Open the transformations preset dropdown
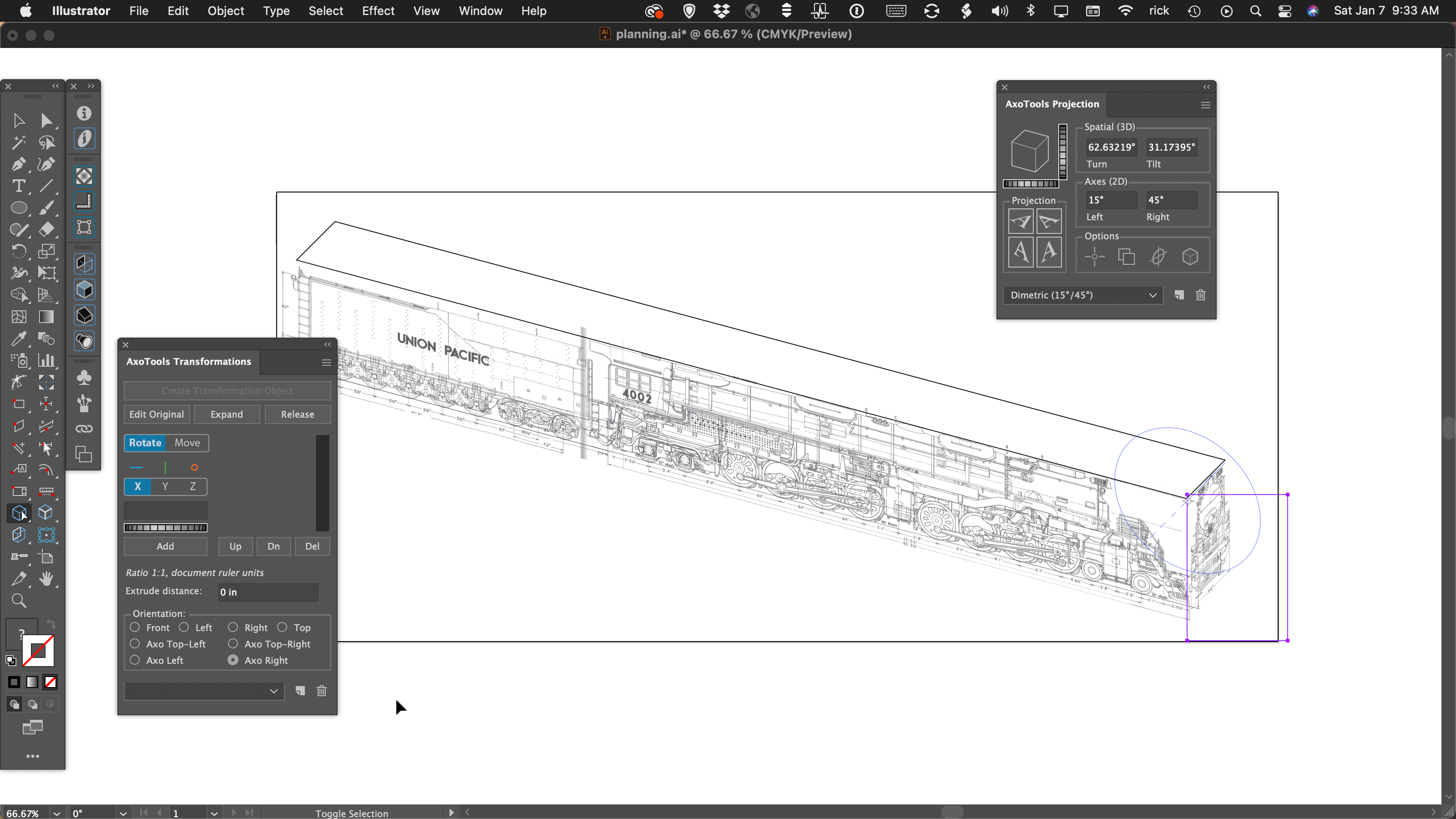This screenshot has width=1456, height=819. click(x=204, y=691)
